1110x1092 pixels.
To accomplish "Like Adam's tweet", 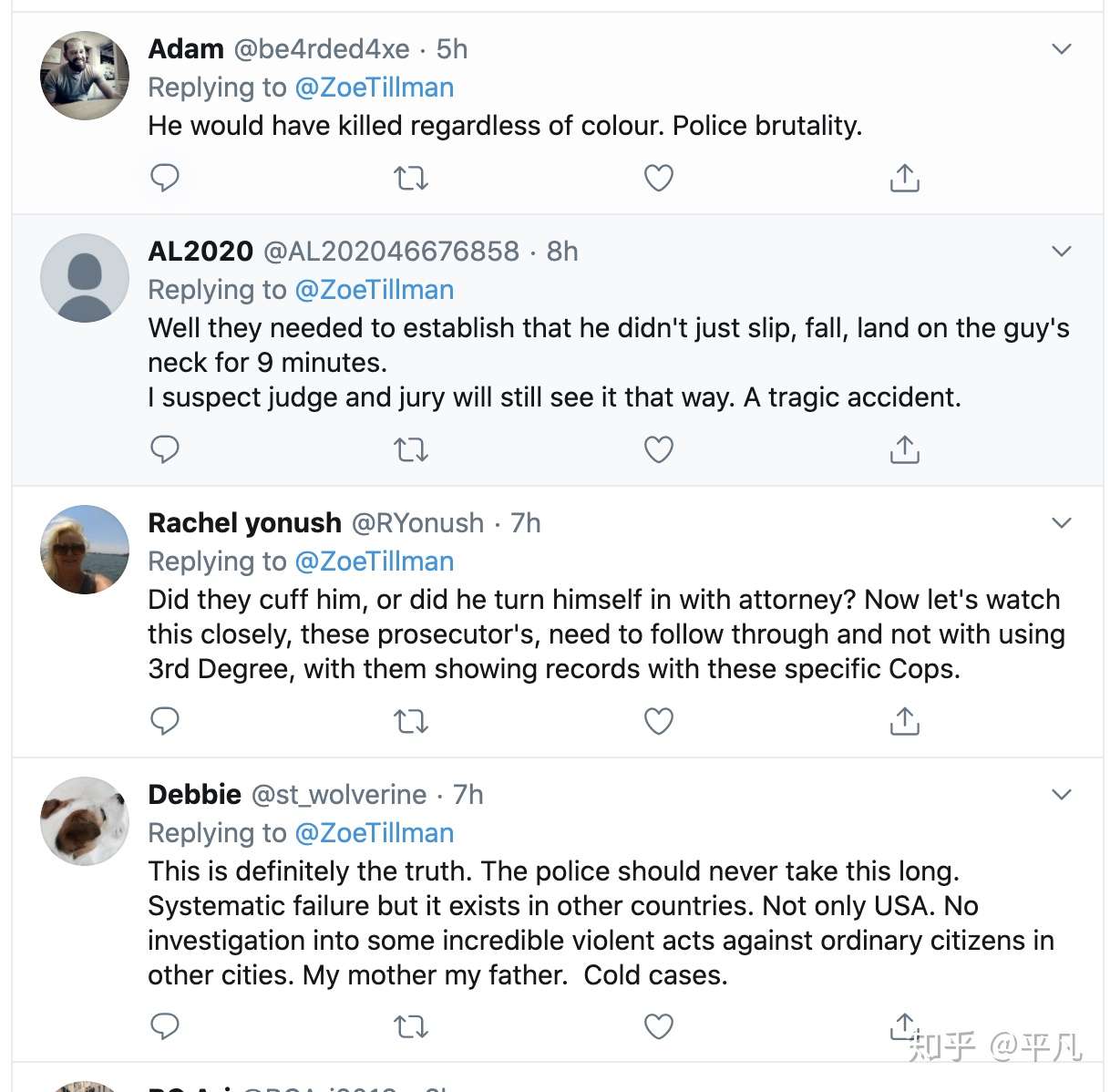I will coord(658,177).
